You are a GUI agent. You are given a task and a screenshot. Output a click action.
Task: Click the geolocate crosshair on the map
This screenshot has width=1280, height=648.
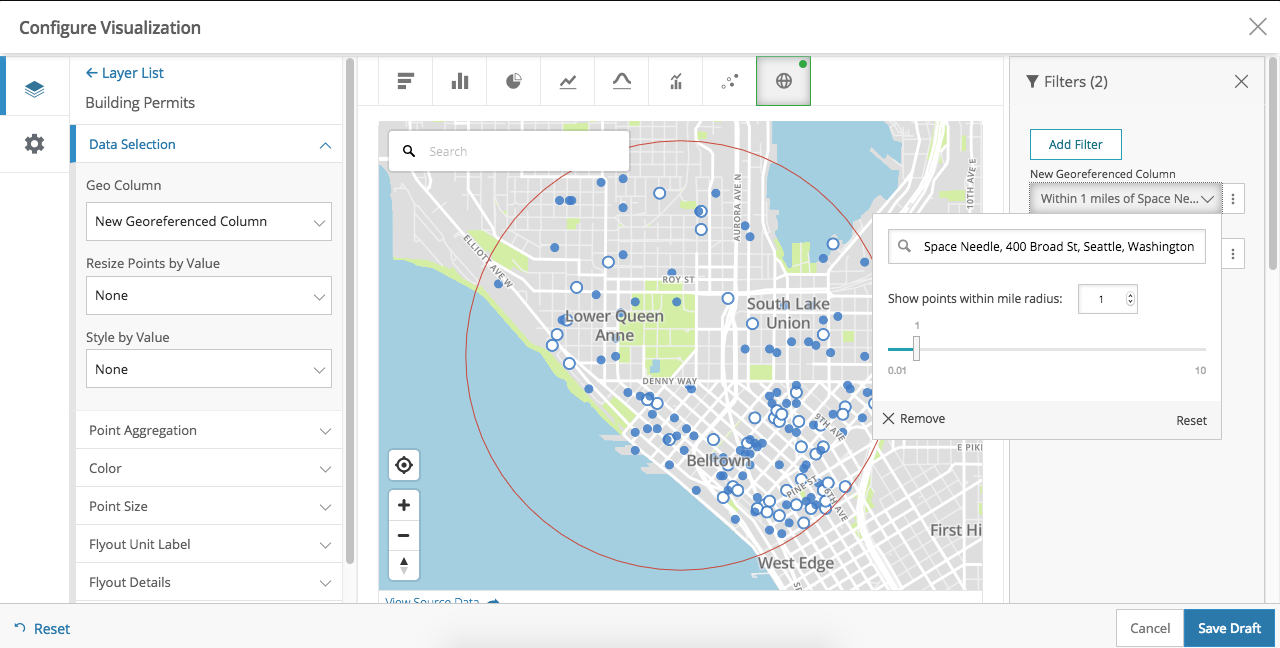(404, 464)
